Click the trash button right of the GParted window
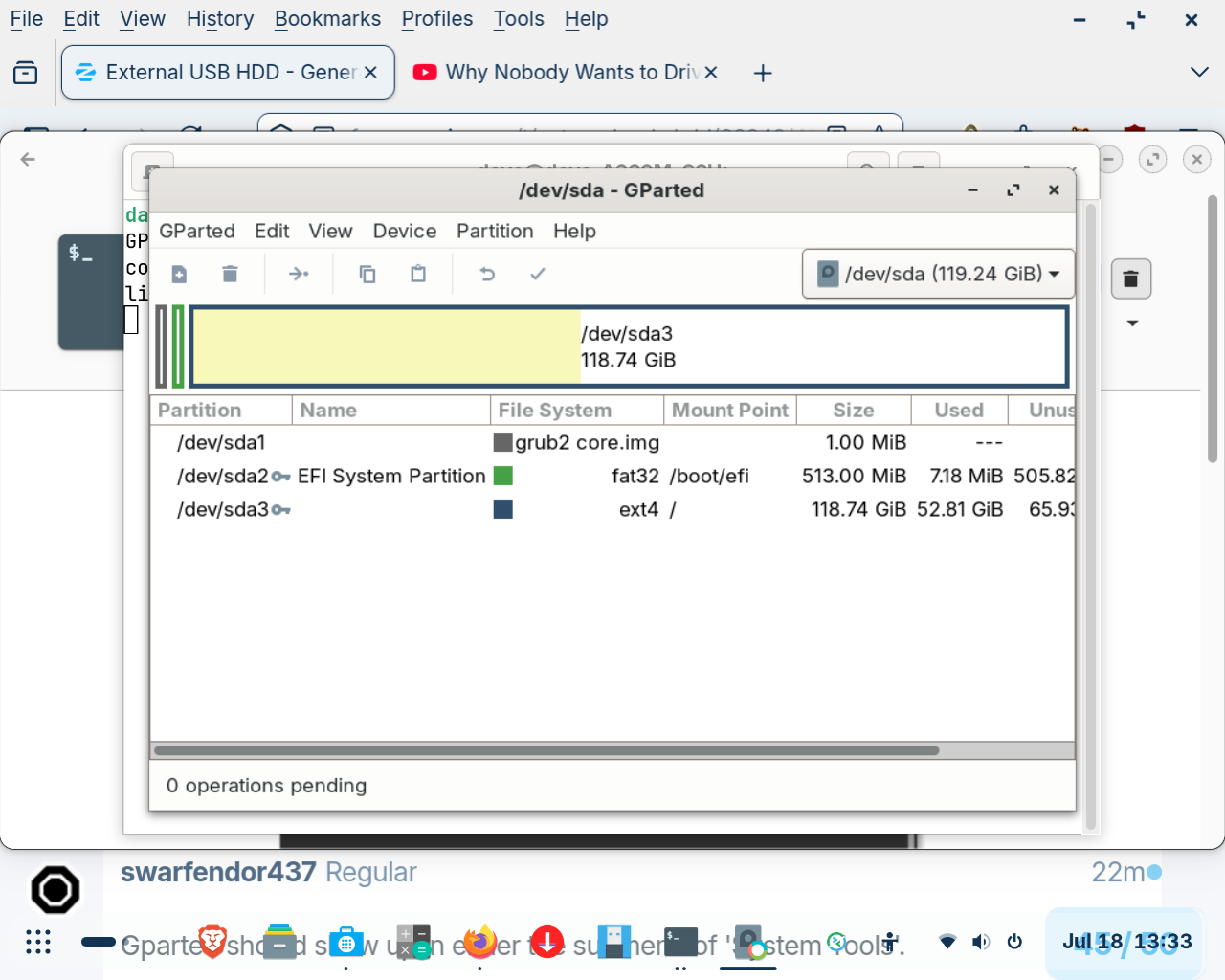Screen dimensions: 1225x980 click(x=1130, y=278)
